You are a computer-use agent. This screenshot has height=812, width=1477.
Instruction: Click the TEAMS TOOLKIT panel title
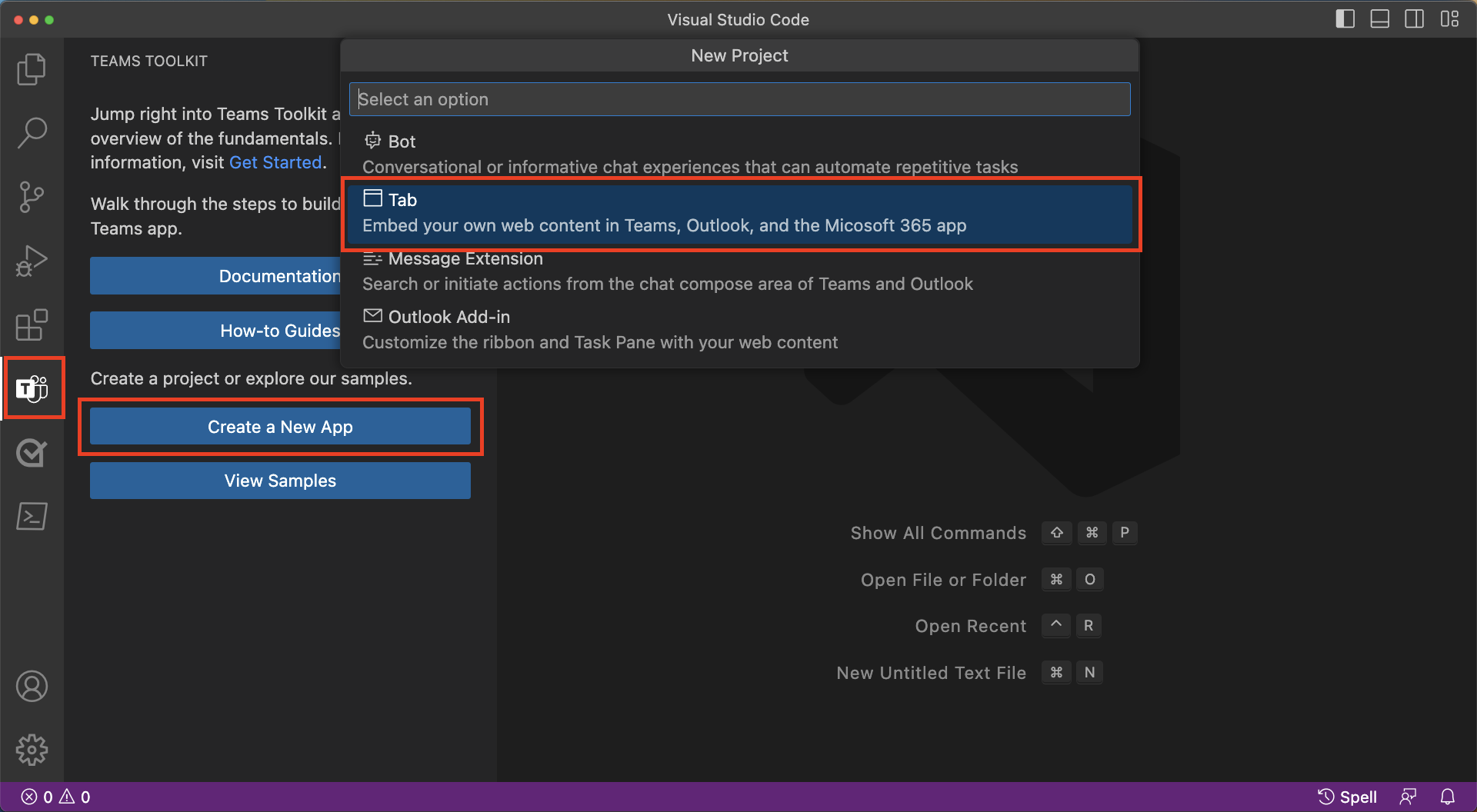149,61
